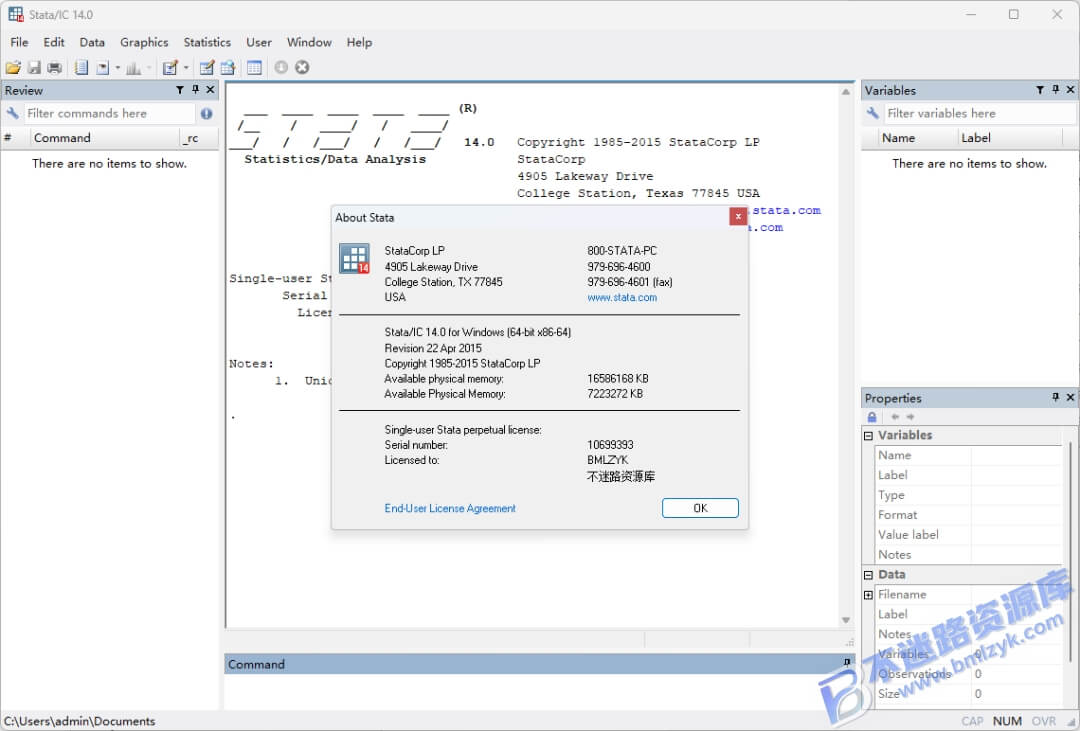Open Data Editor (Browse) magnifier icon
Image resolution: width=1080 pixels, height=731 pixels.
click(x=228, y=68)
